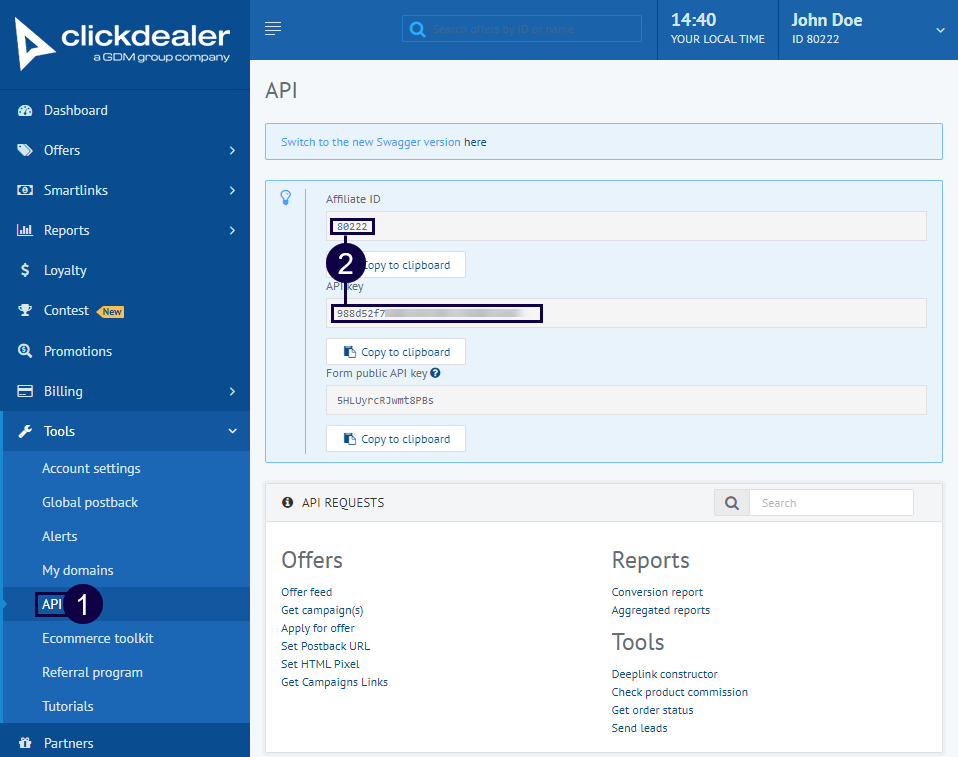Click the lightbulb icon beside the API panel
The height and width of the screenshot is (757, 958).
click(286, 198)
